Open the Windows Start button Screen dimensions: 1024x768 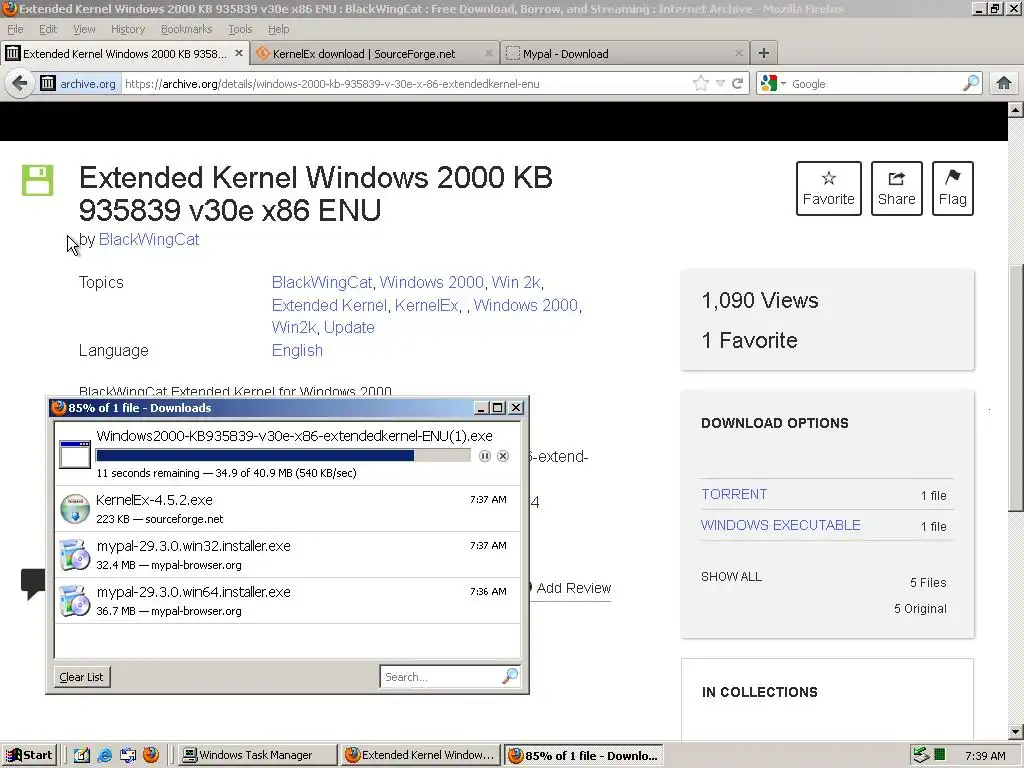tap(29, 755)
